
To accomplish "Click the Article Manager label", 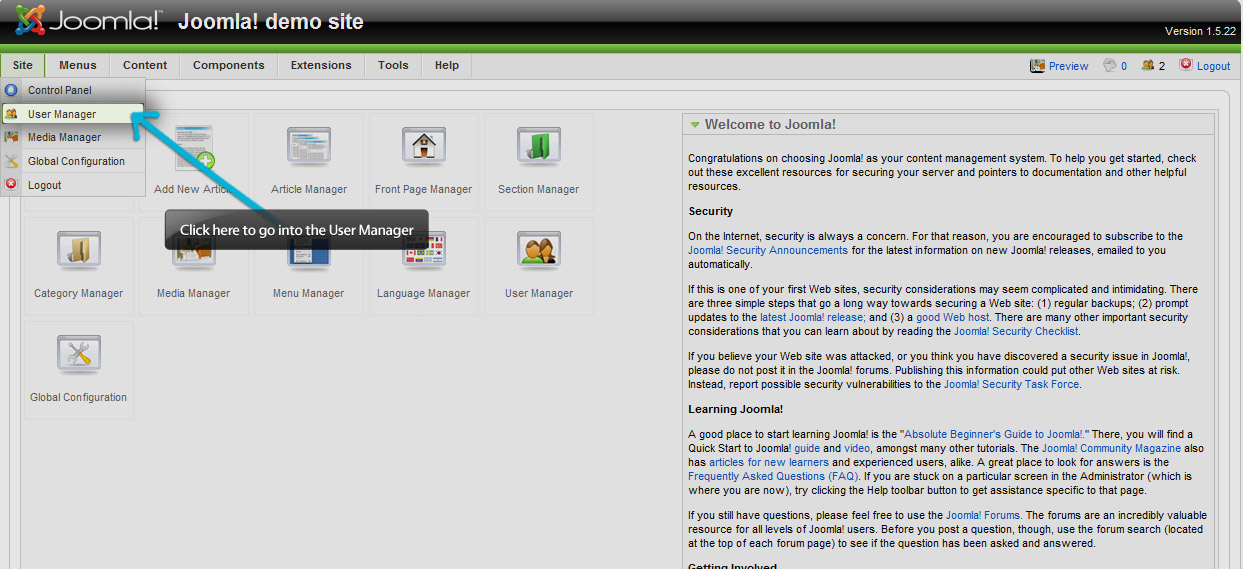I will point(309,189).
